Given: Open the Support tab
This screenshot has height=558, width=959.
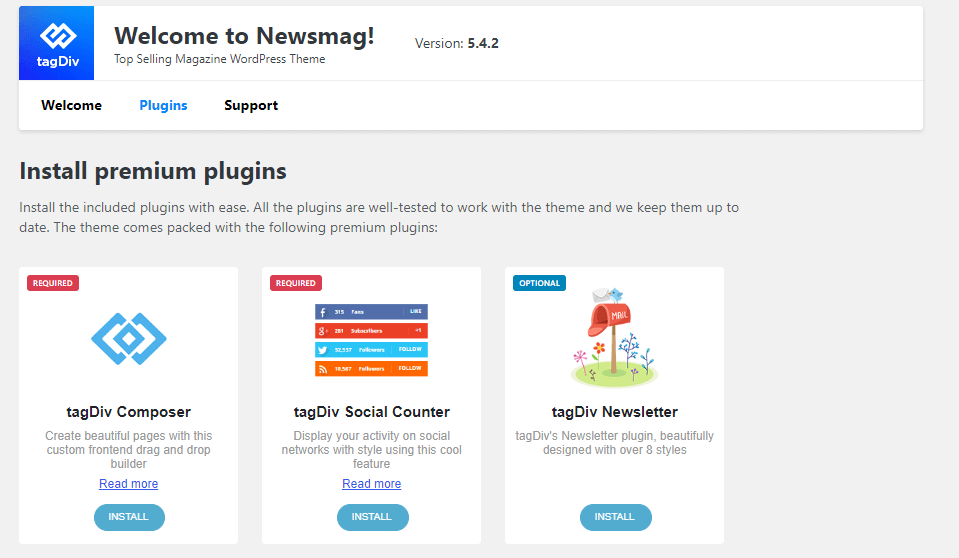Looking at the screenshot, I should click(251, 105).
